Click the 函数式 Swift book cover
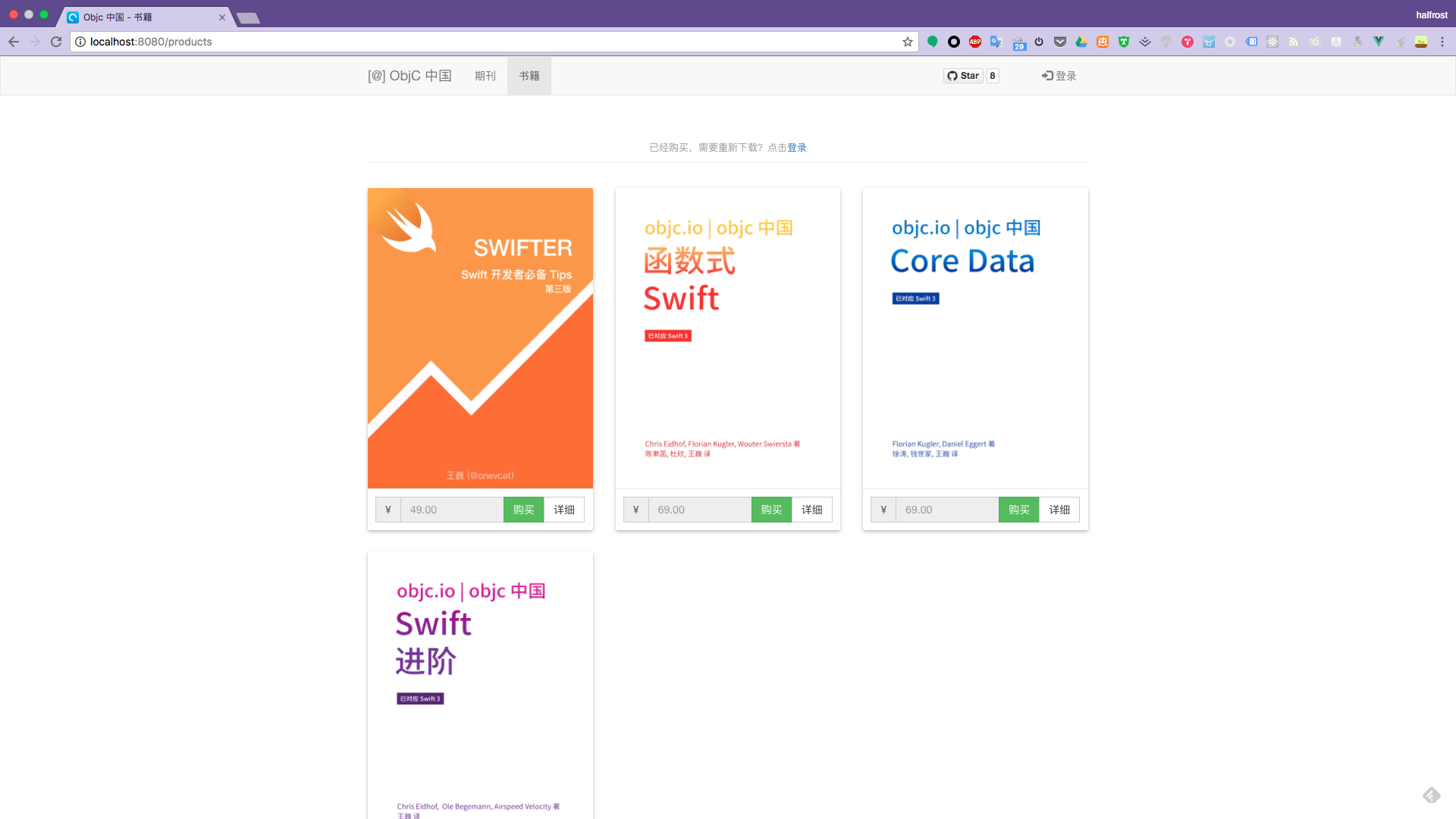Screen dimensions: 1456x819 pos(727,338)
